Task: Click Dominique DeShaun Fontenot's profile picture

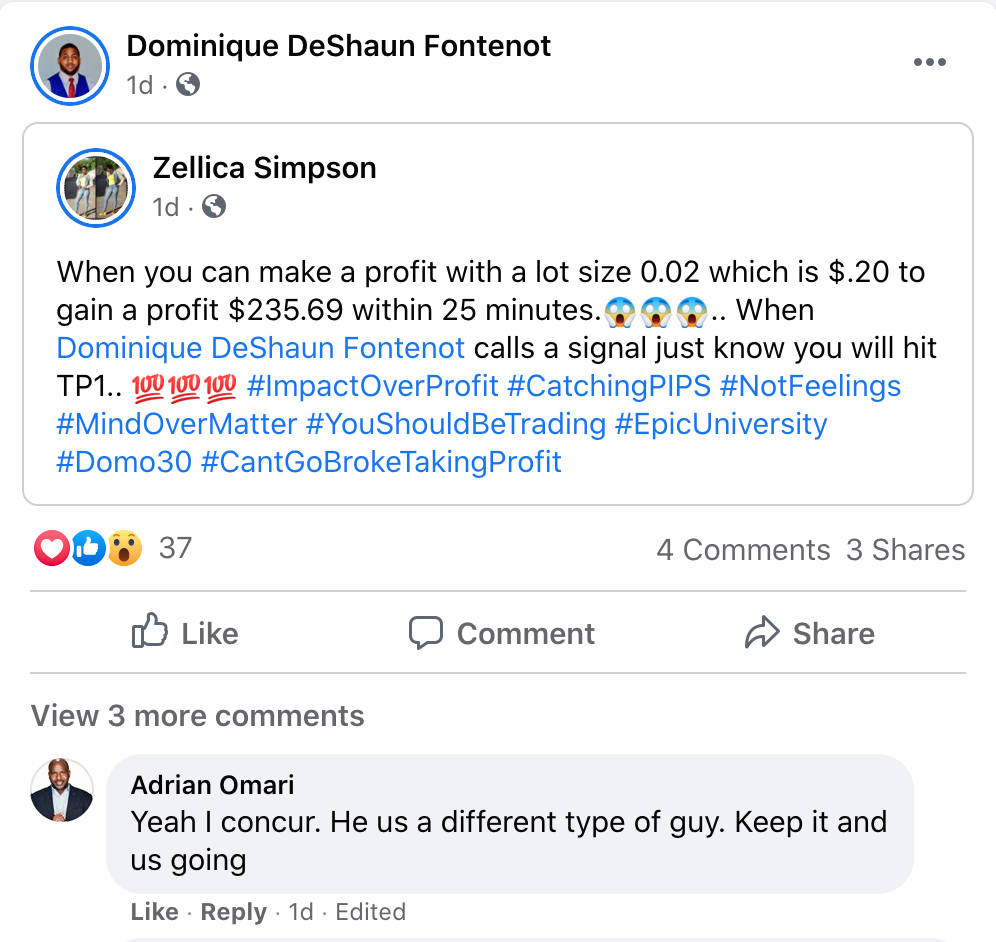Action: [69, 66]
